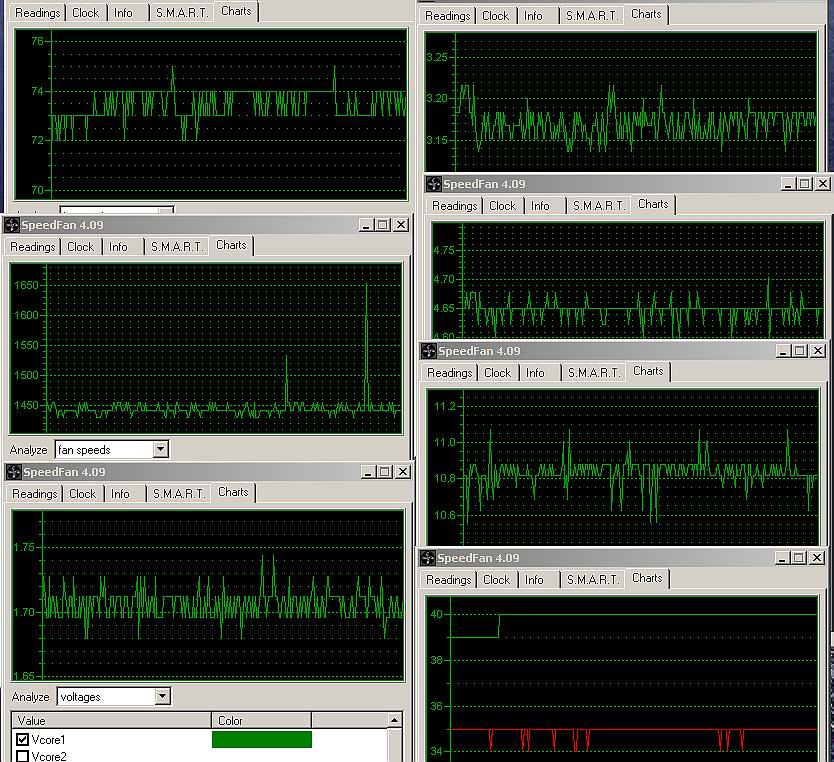834x762 pixels.
Task: Pick the green Vcore1 color swatch
Action: point(262,740)
